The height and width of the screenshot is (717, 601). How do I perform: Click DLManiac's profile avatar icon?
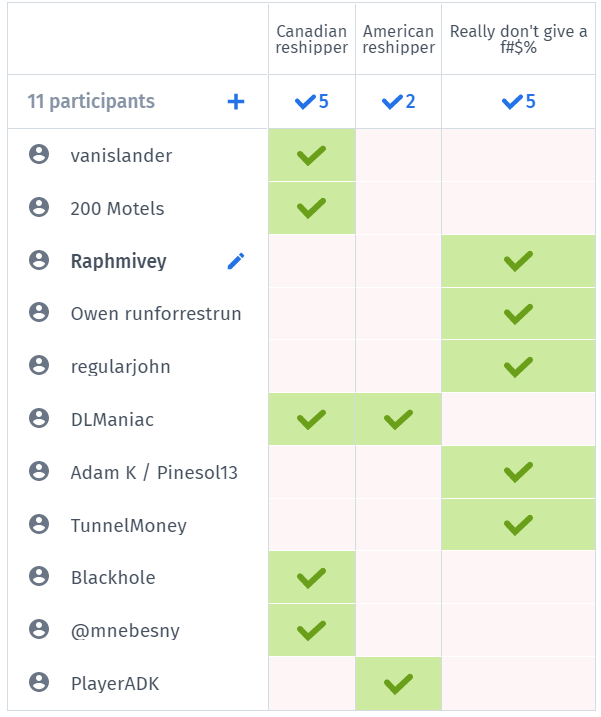click(x=39, y=419)
